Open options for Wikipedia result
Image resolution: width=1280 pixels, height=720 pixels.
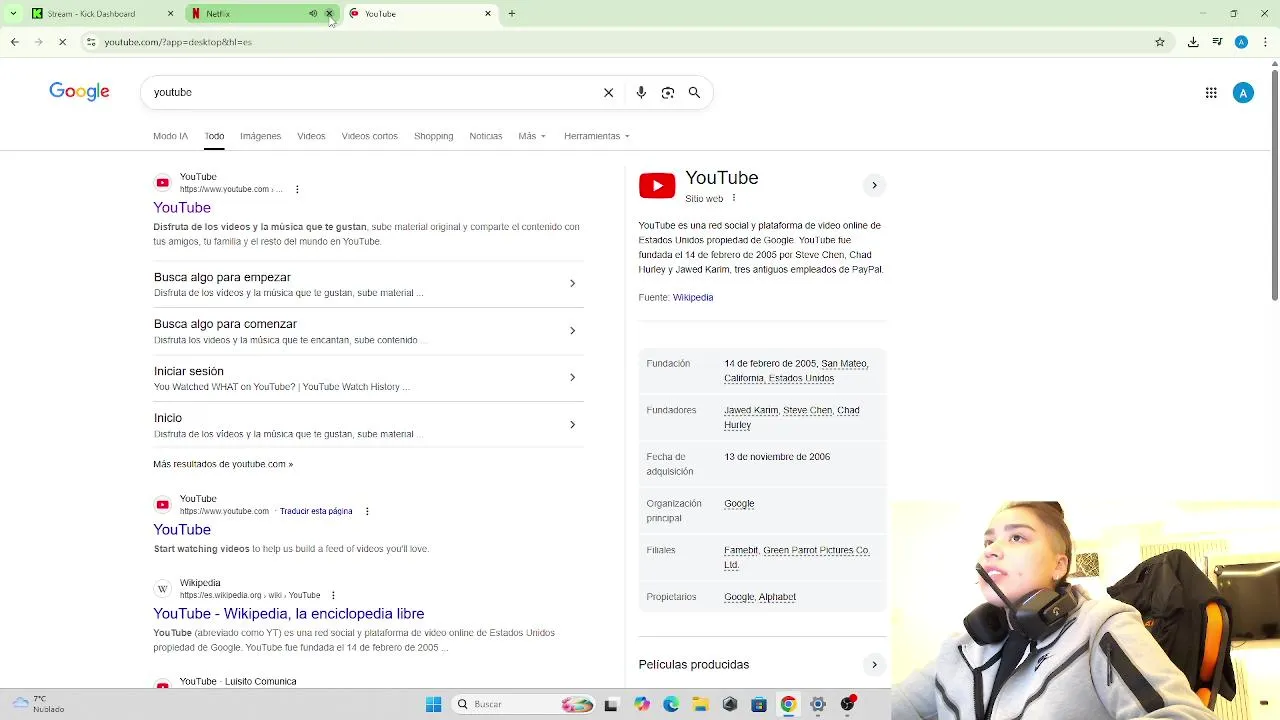click(333, 595)
